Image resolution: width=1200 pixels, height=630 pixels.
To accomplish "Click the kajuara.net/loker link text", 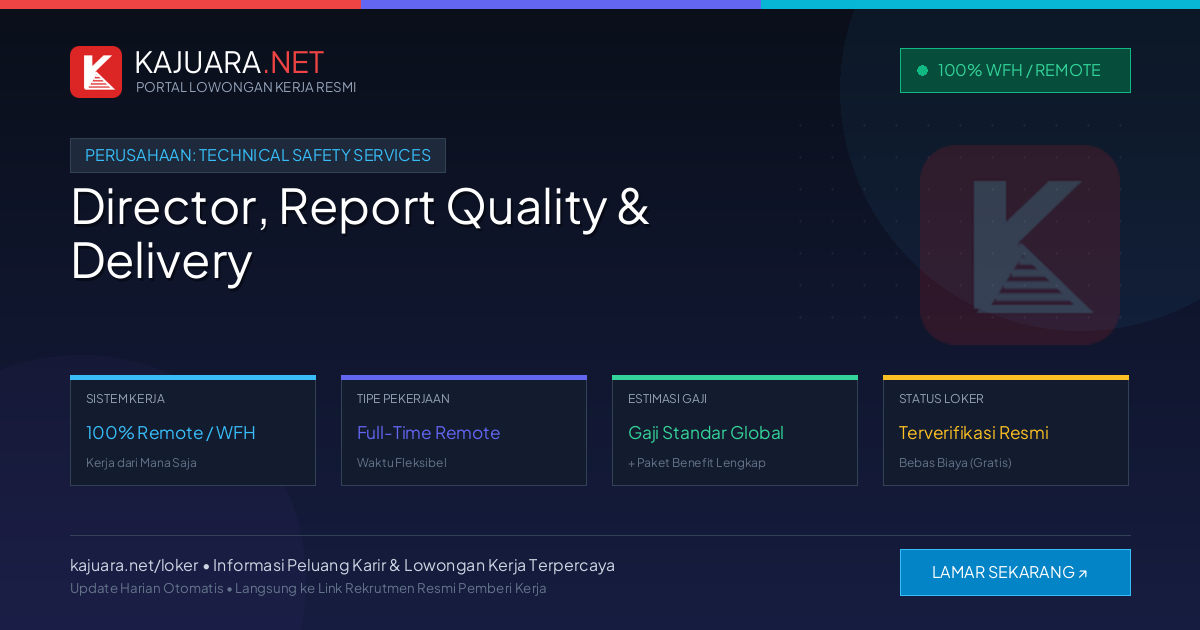I will 134,565.
